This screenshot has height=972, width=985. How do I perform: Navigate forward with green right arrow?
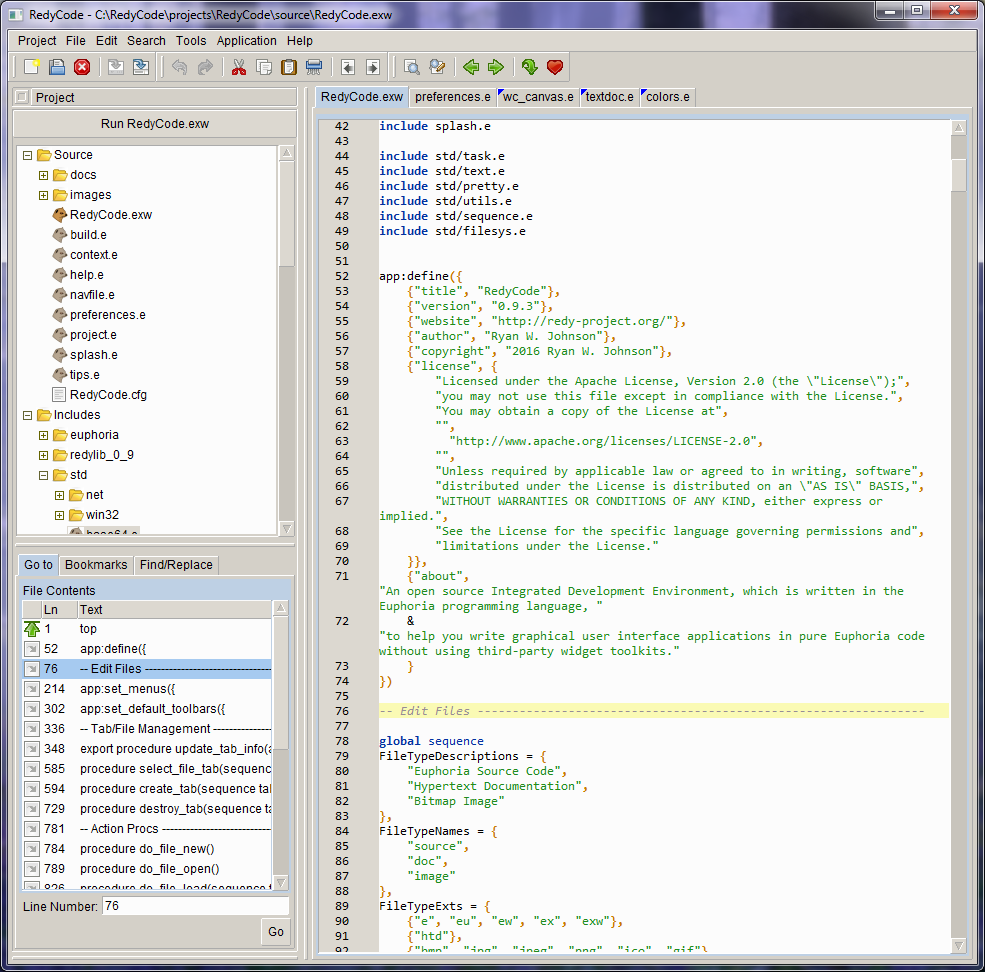click(496, 67)
